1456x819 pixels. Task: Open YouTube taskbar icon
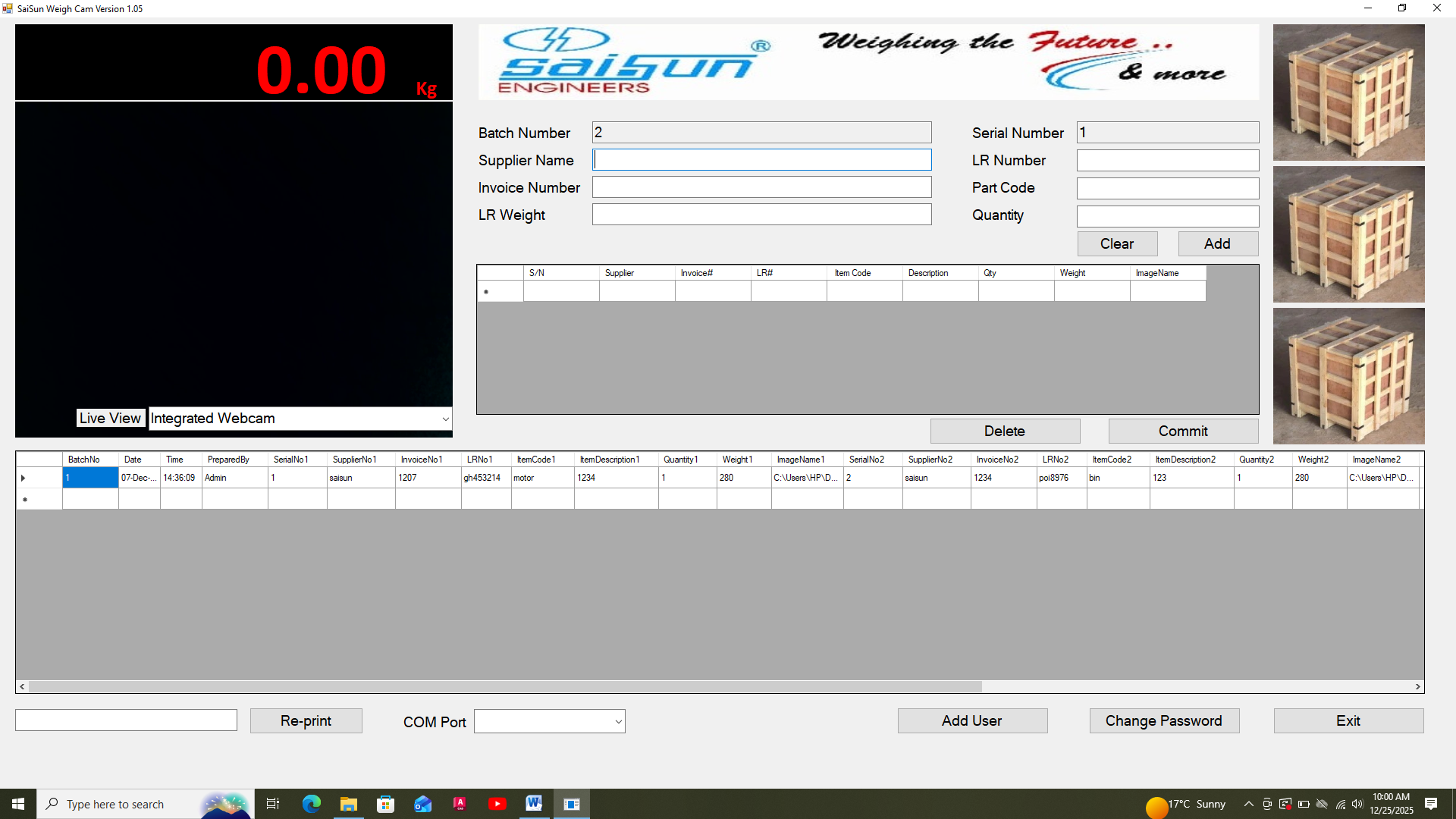497,804
